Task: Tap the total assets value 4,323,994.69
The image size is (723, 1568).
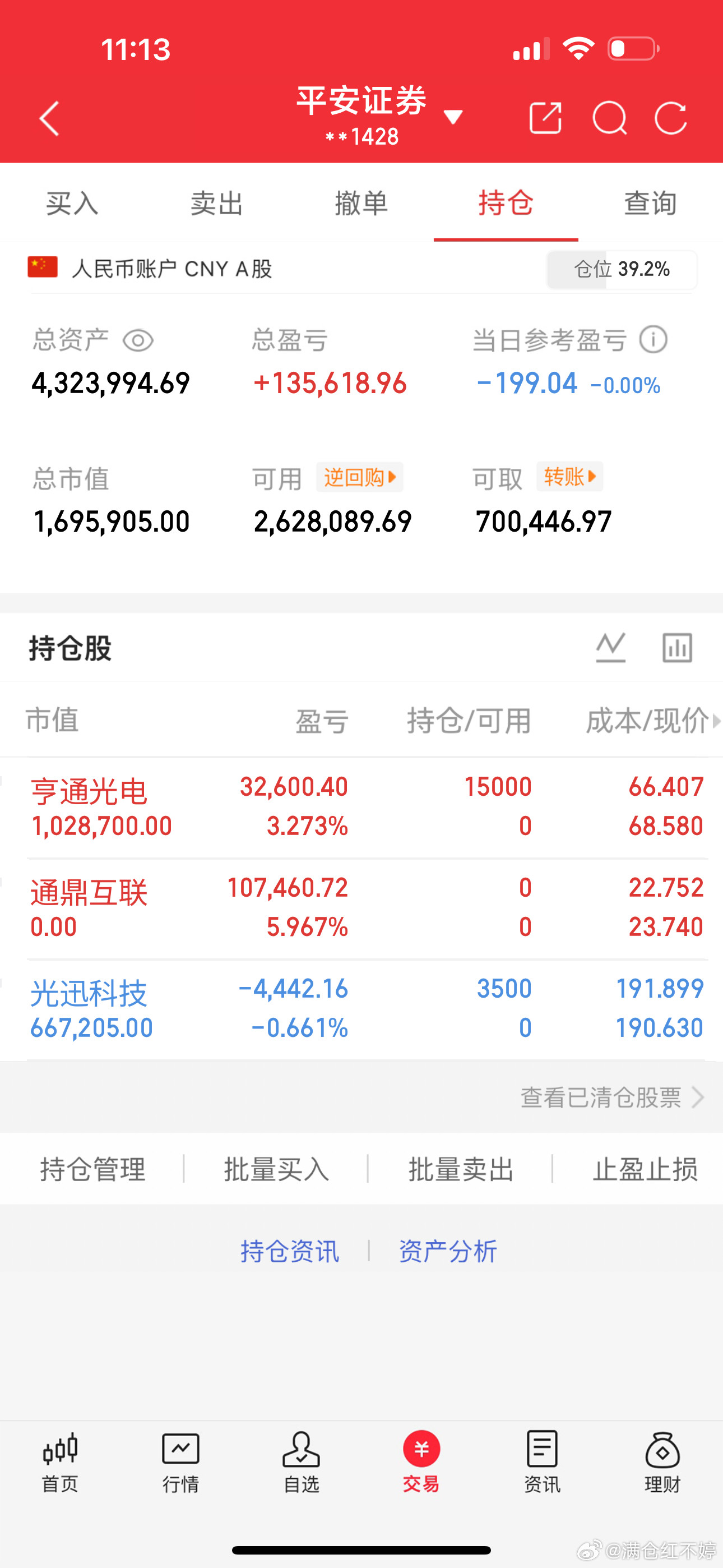Action: pos(111,384)
